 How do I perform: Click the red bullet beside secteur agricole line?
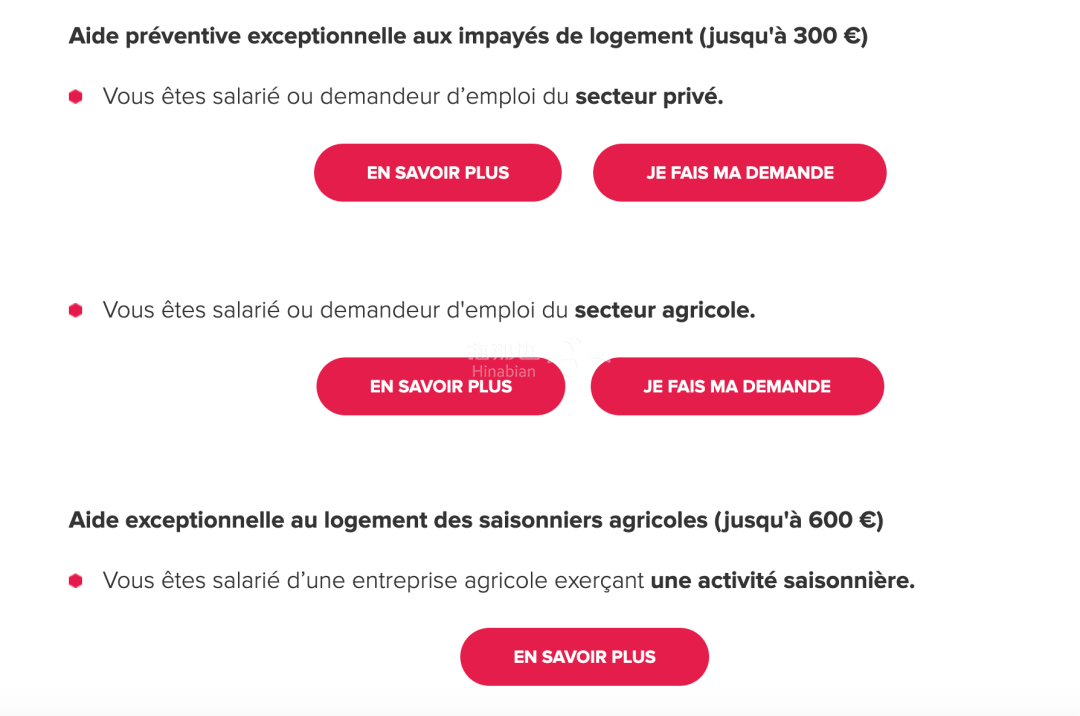76,311
